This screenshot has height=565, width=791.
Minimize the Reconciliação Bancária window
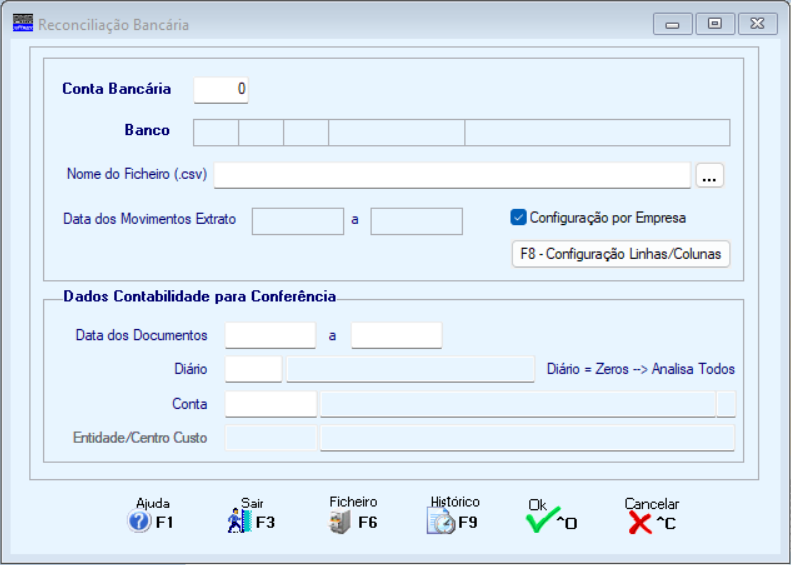(x=672, y=24)
